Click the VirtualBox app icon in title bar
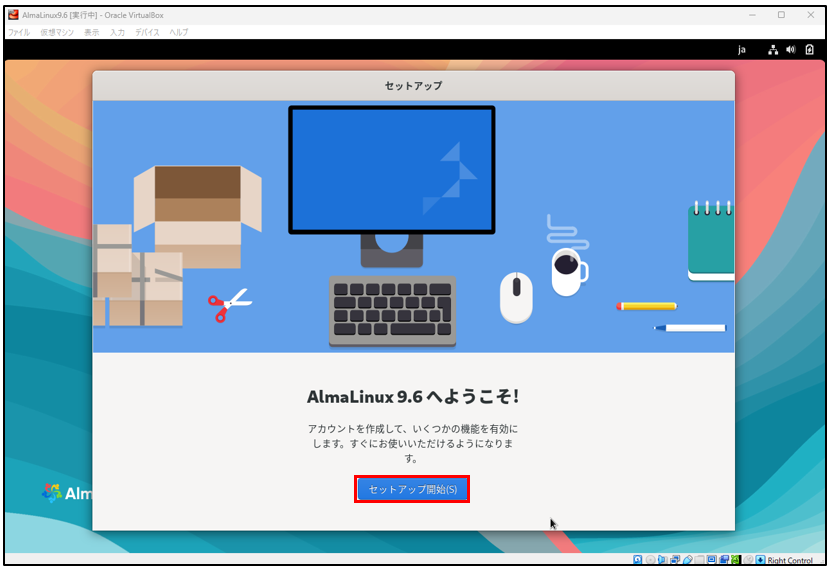 [13, 15]
